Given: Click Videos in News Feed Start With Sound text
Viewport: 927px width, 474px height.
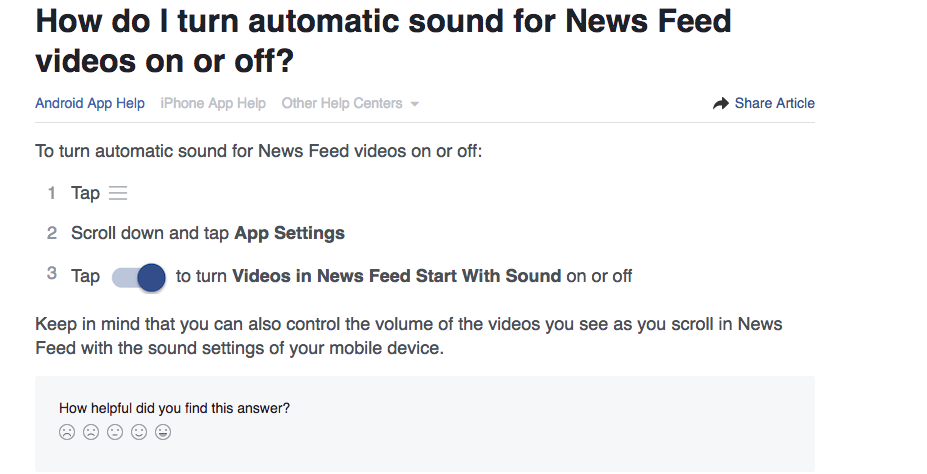Looking at the screenshot, I should [x=397, y=276].
